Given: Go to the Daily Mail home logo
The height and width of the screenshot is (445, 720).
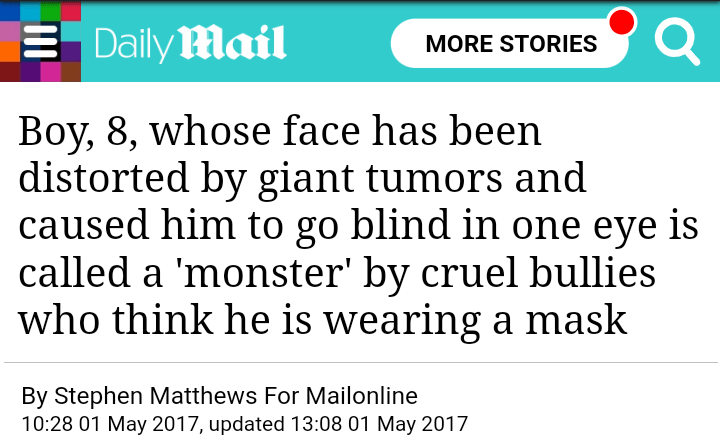Looking at the screenshot, I should coord(190,43).
